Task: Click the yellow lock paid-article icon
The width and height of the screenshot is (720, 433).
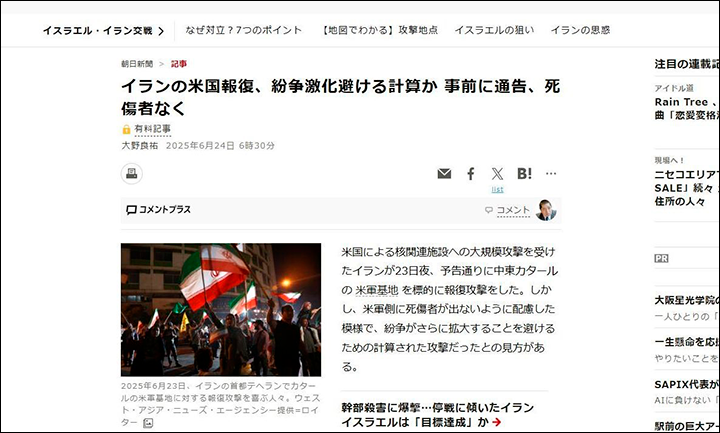Action: pyautogui.click(x=126, y=130)
